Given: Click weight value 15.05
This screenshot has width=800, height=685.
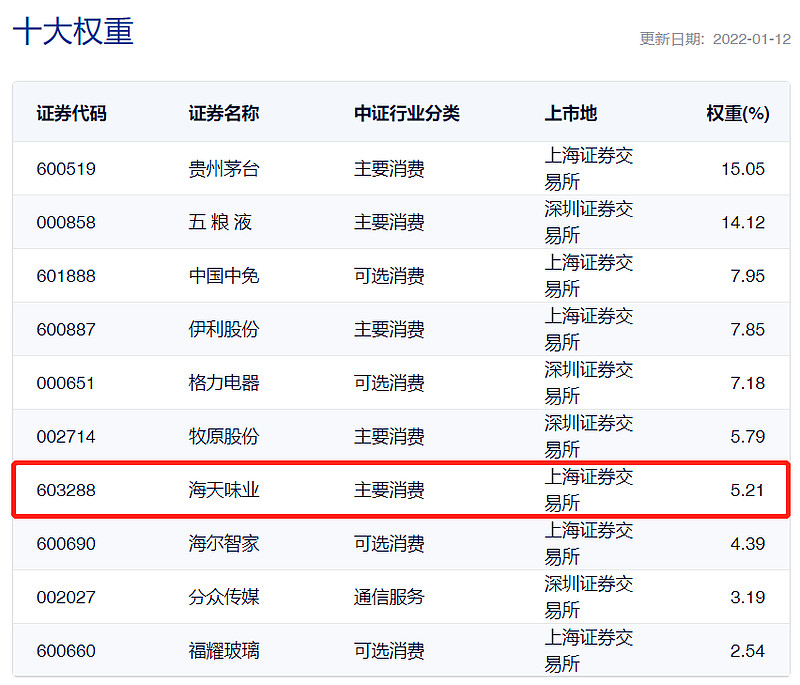Looking at the screenshot, I should 743,169.
